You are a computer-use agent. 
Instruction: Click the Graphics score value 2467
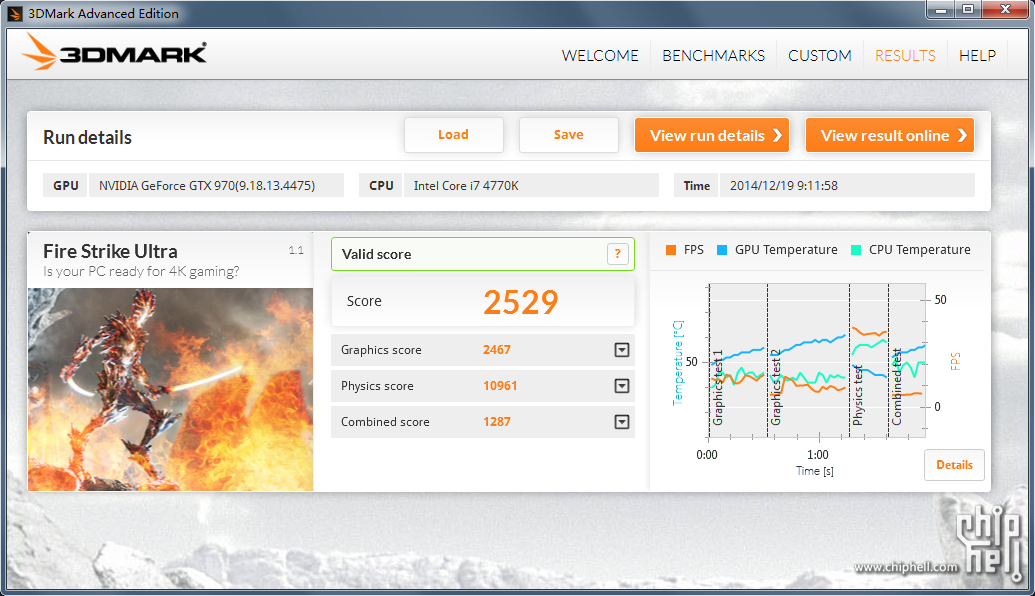point(497,350)
